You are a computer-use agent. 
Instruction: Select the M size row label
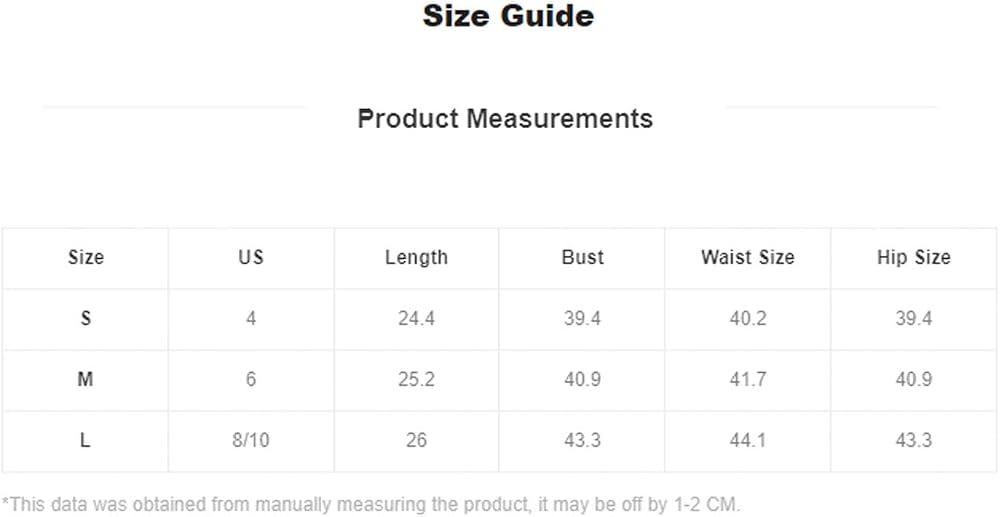85,380
